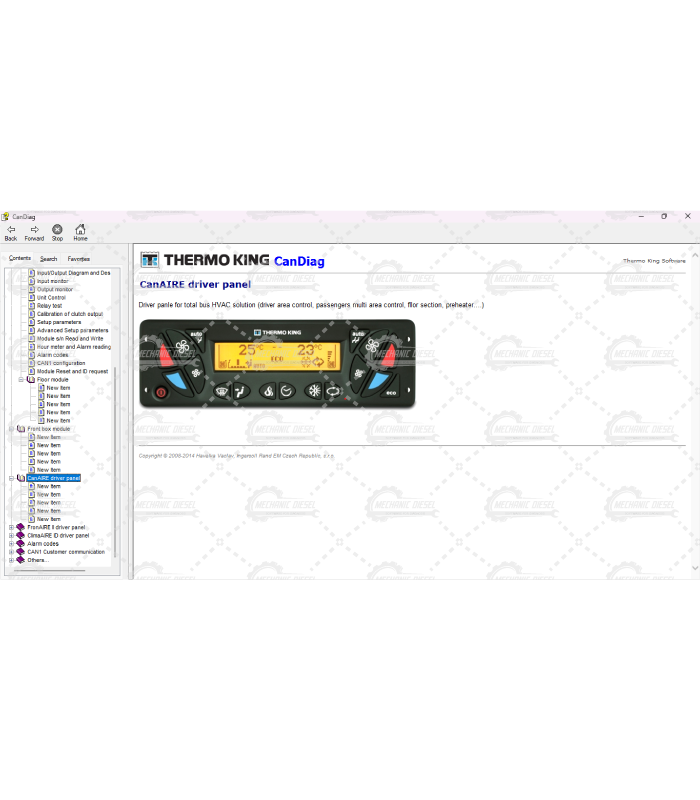Open the Favorites tab
Screen dimensions: 700x800
[78, 259]
